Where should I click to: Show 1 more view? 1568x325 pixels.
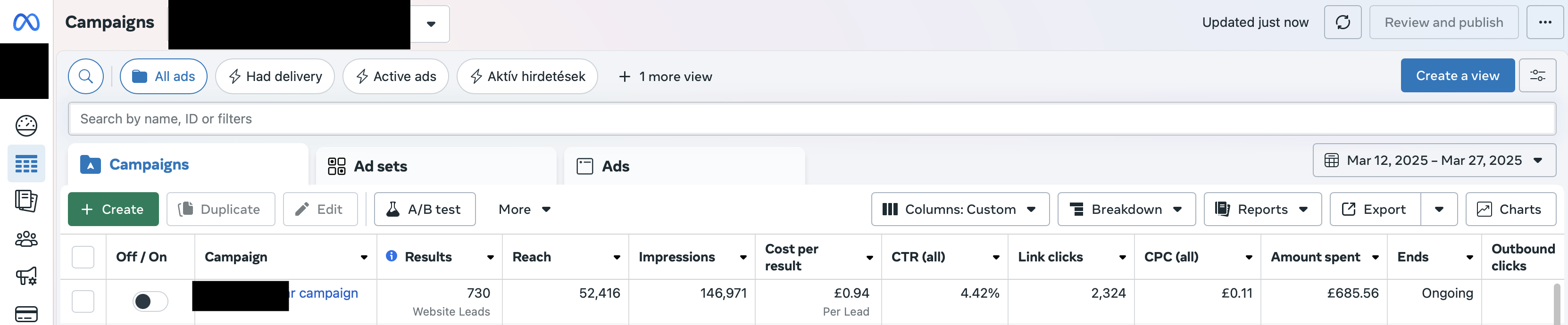tap(665, 77)
